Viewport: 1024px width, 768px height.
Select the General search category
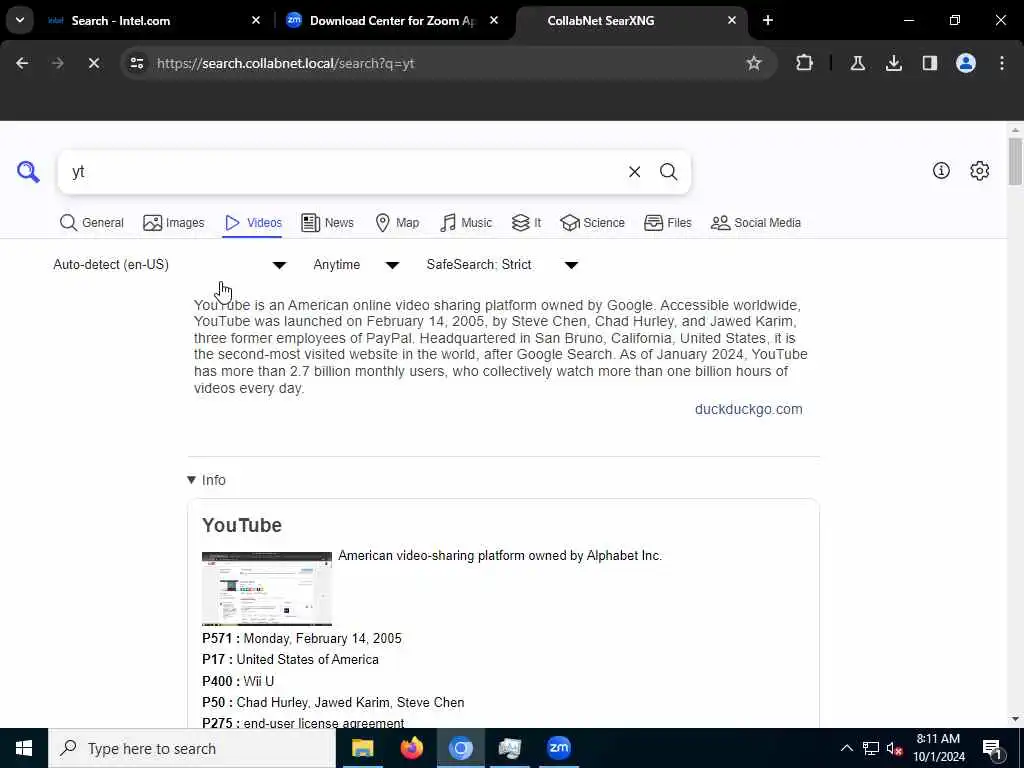pyautogui.click(x=91, y=223)
